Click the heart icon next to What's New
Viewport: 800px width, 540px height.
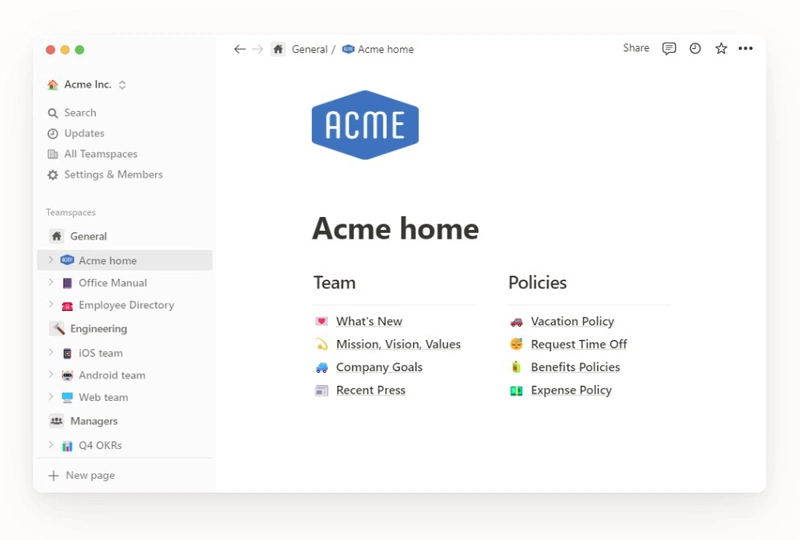click(x=321, y=322)
